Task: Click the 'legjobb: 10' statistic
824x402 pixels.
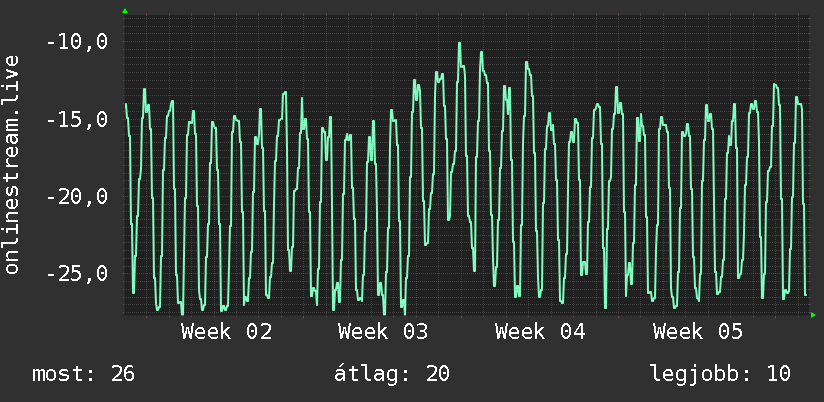Action: click(720, 374)
